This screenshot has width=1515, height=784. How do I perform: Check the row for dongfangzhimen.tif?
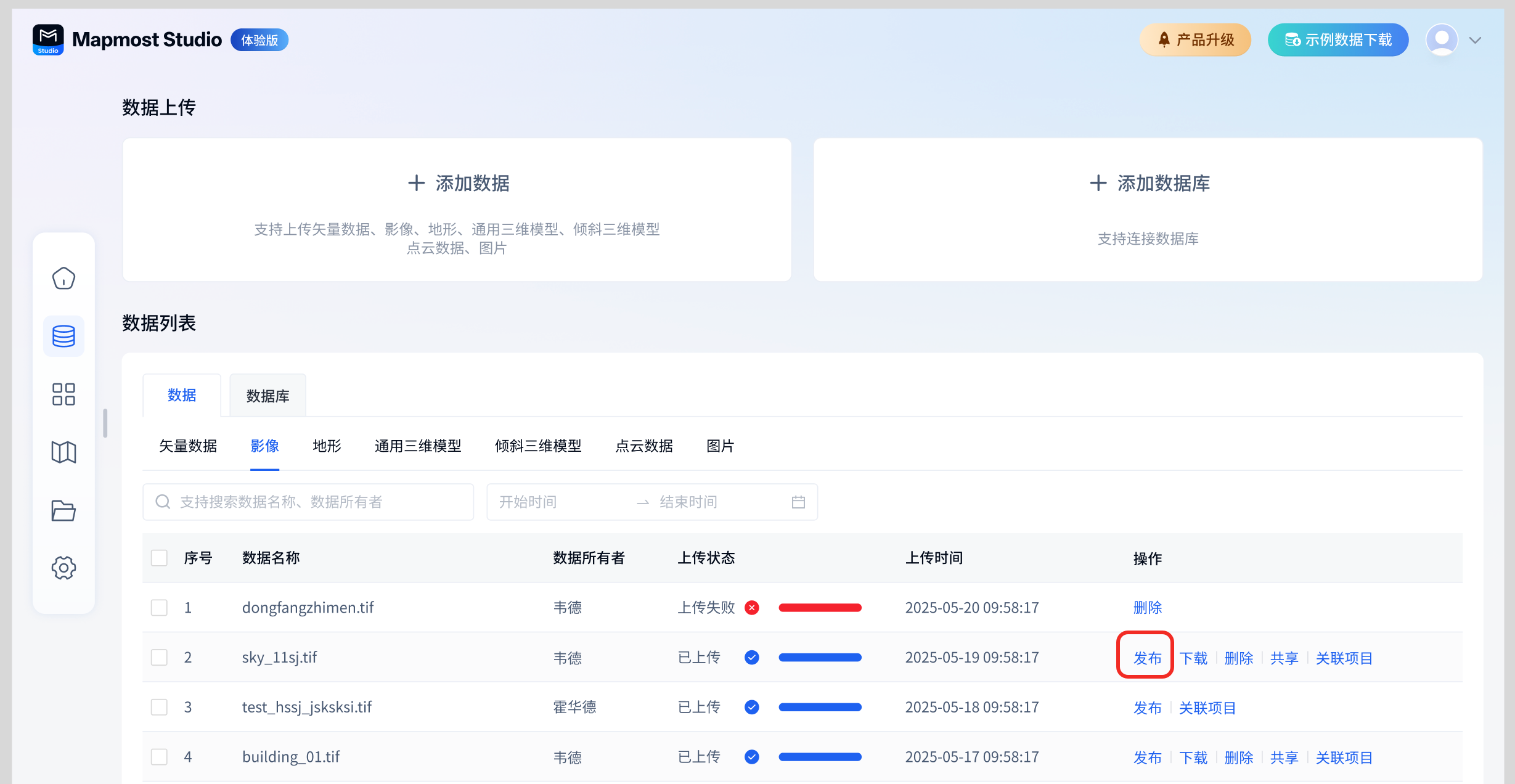coord(160,608)
